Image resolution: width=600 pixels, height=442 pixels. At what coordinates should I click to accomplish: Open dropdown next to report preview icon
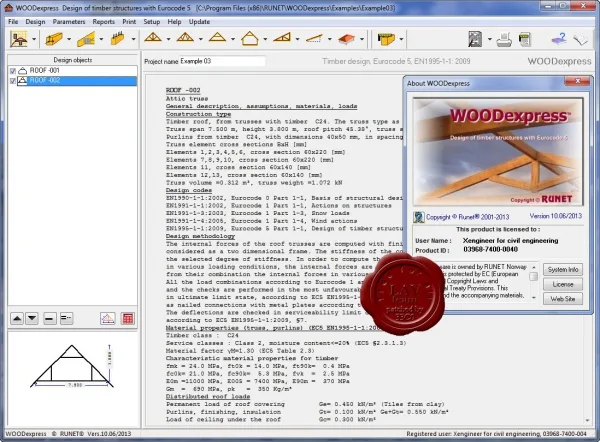tap(489, 39)
